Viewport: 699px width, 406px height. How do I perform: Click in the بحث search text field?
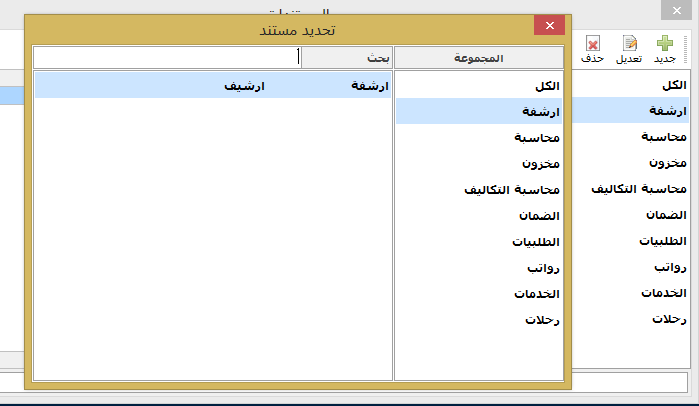tap(167, 57)
